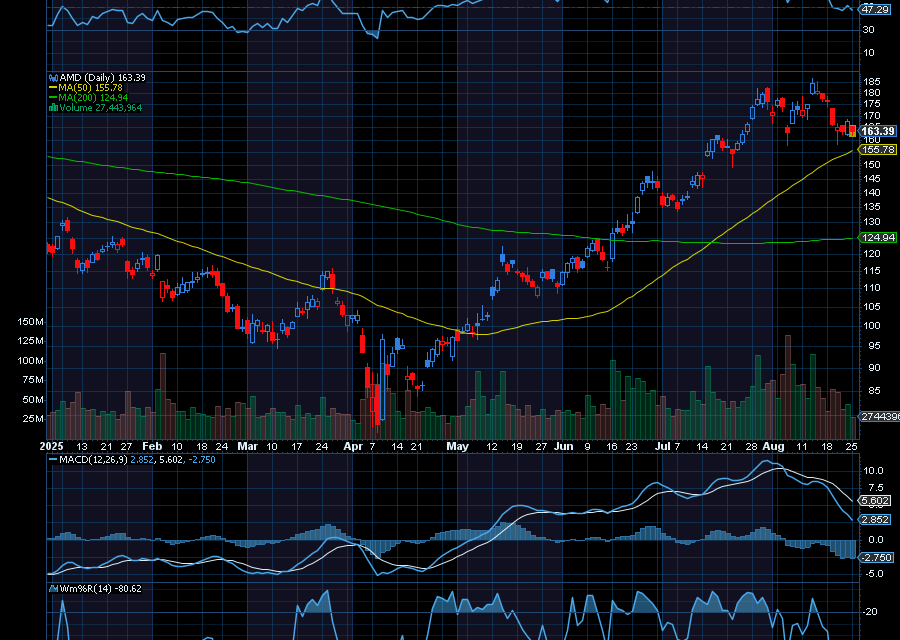Click the Volume 27,443,964 legend entry
The height and width of the screenshot is (640, 900).
point(100,107)
